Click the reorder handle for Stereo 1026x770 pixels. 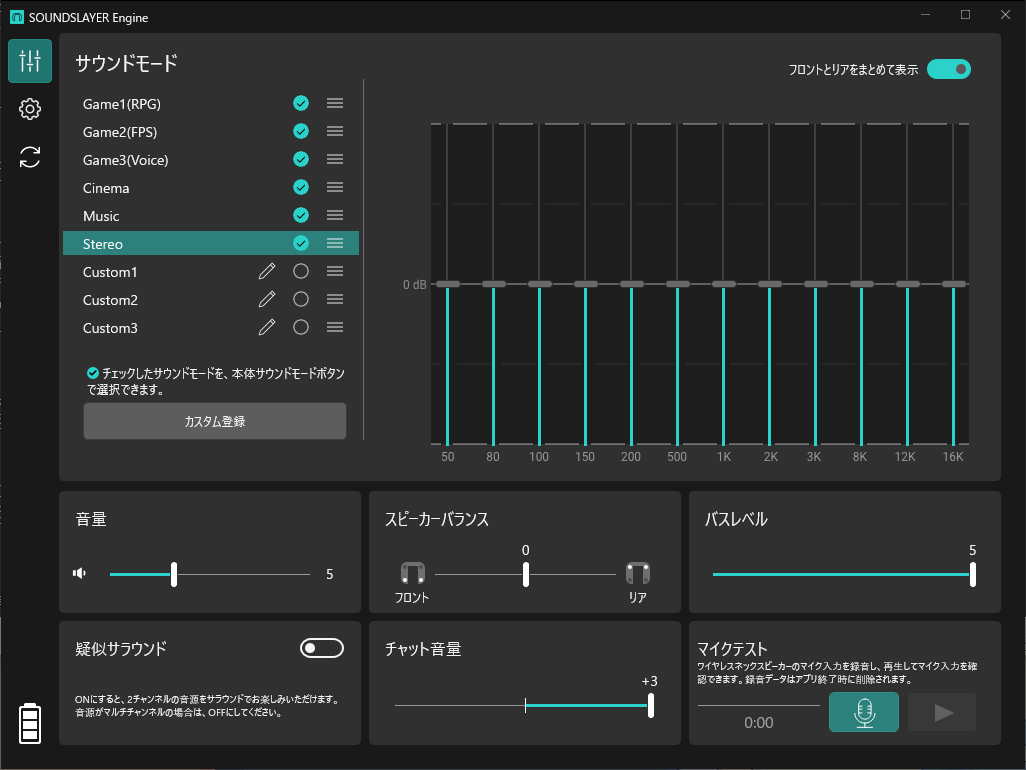(x=335, y=243)
